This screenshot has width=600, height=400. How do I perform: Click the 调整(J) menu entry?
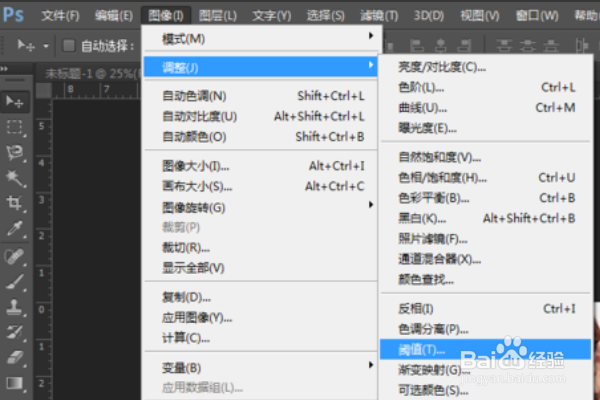(x=261, y=67)
